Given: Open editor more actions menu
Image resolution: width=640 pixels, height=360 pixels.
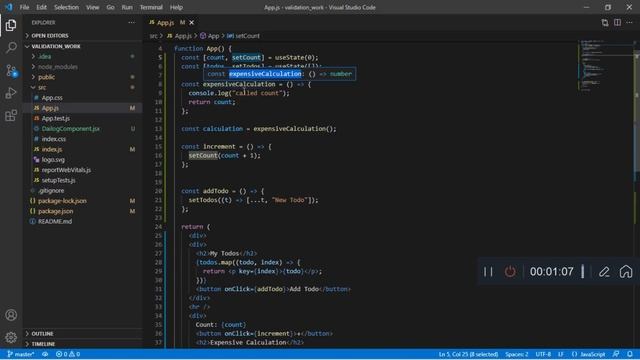Looking at the screenshot, I should click(629, 22).
